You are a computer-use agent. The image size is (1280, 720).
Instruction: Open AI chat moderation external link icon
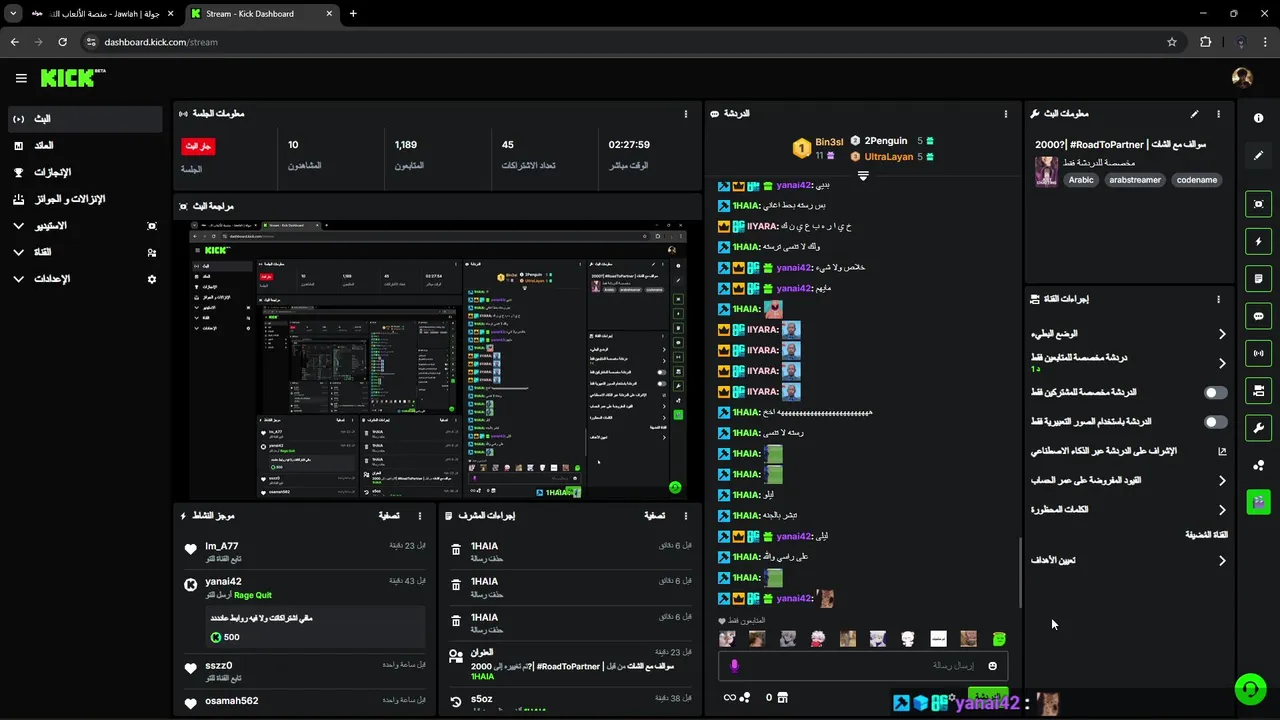pos(1222,451)
